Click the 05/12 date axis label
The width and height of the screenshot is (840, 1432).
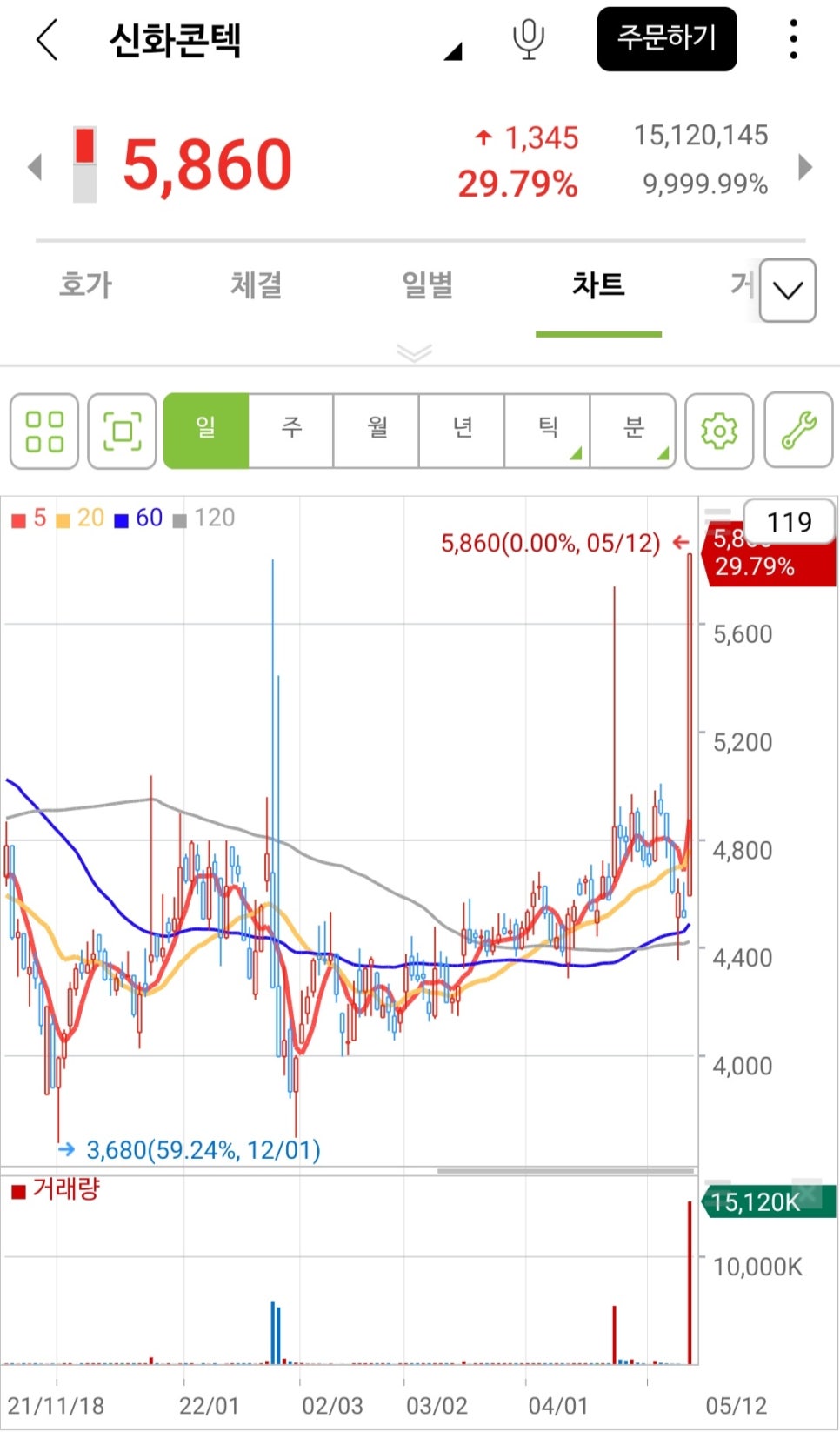tap(737, 1406)
